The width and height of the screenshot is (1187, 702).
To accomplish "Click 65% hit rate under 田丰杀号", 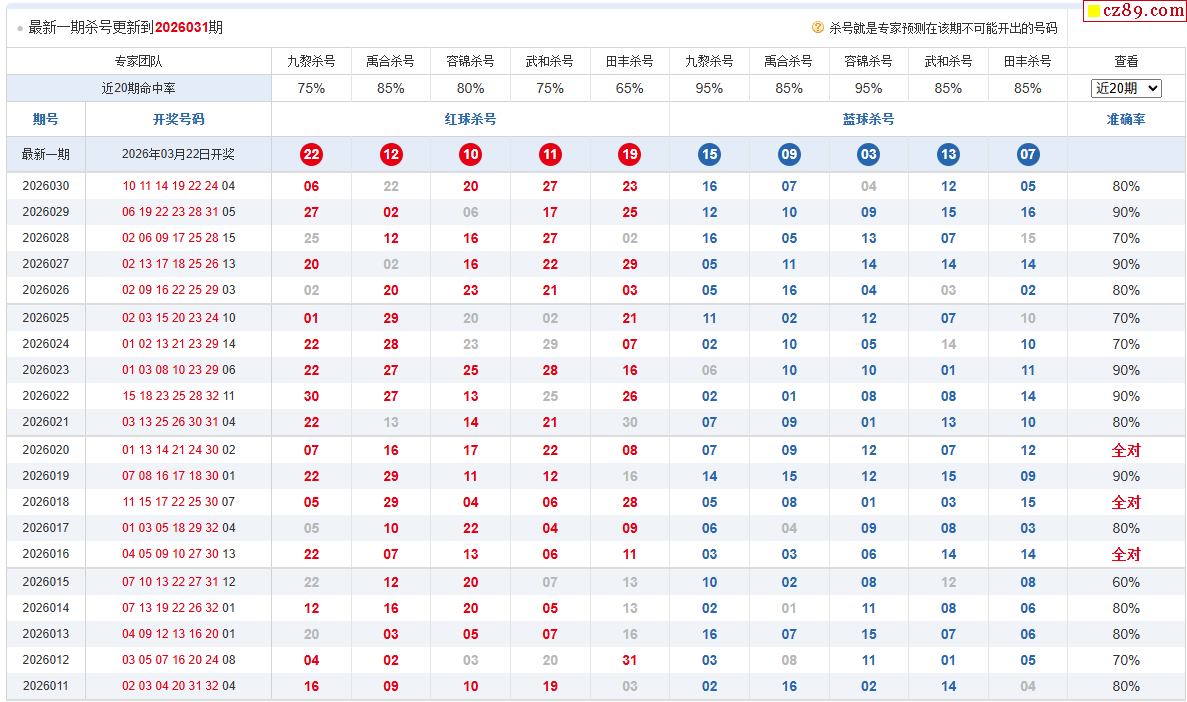I will click(x=629, y=88).
